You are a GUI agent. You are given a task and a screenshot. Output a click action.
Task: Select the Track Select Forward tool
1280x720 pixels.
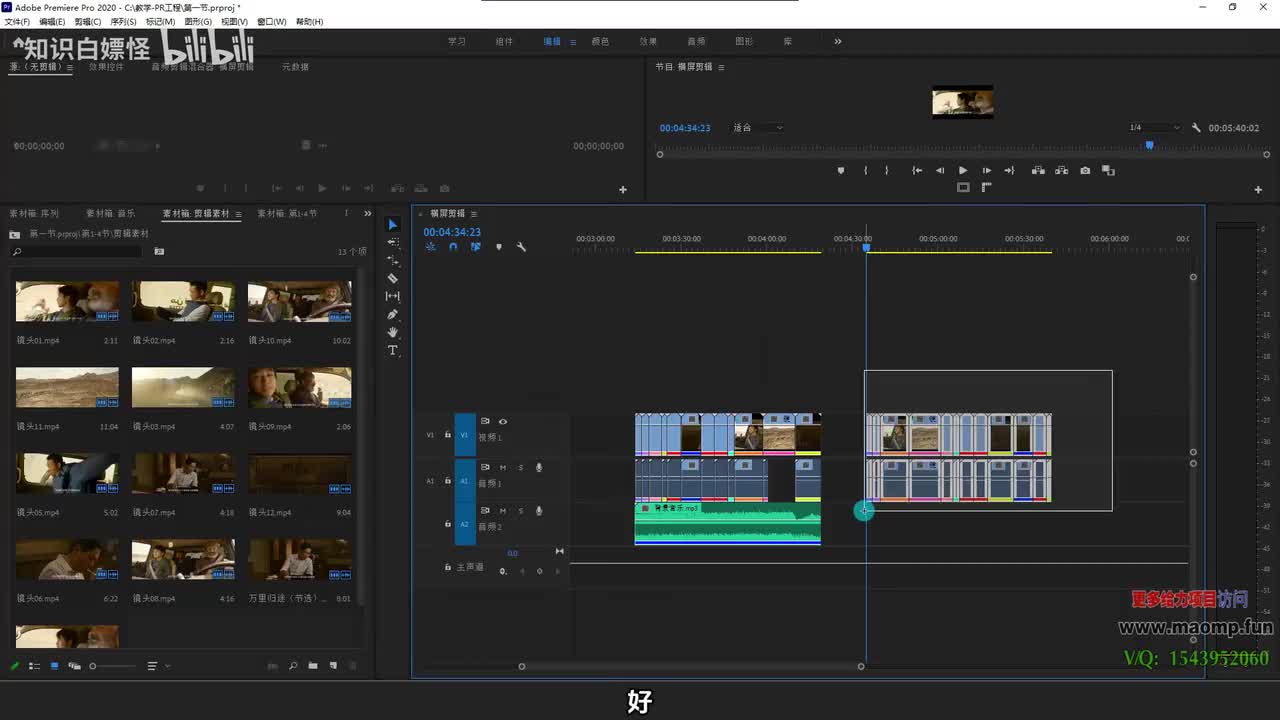tap(392, 243)
